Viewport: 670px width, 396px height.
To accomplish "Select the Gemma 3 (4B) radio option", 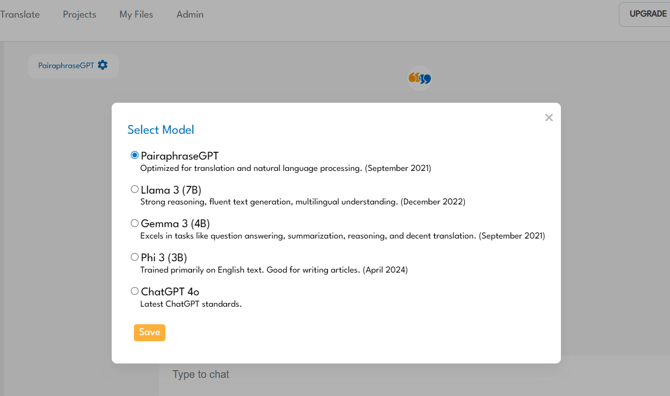I will (x=135, y=223).
